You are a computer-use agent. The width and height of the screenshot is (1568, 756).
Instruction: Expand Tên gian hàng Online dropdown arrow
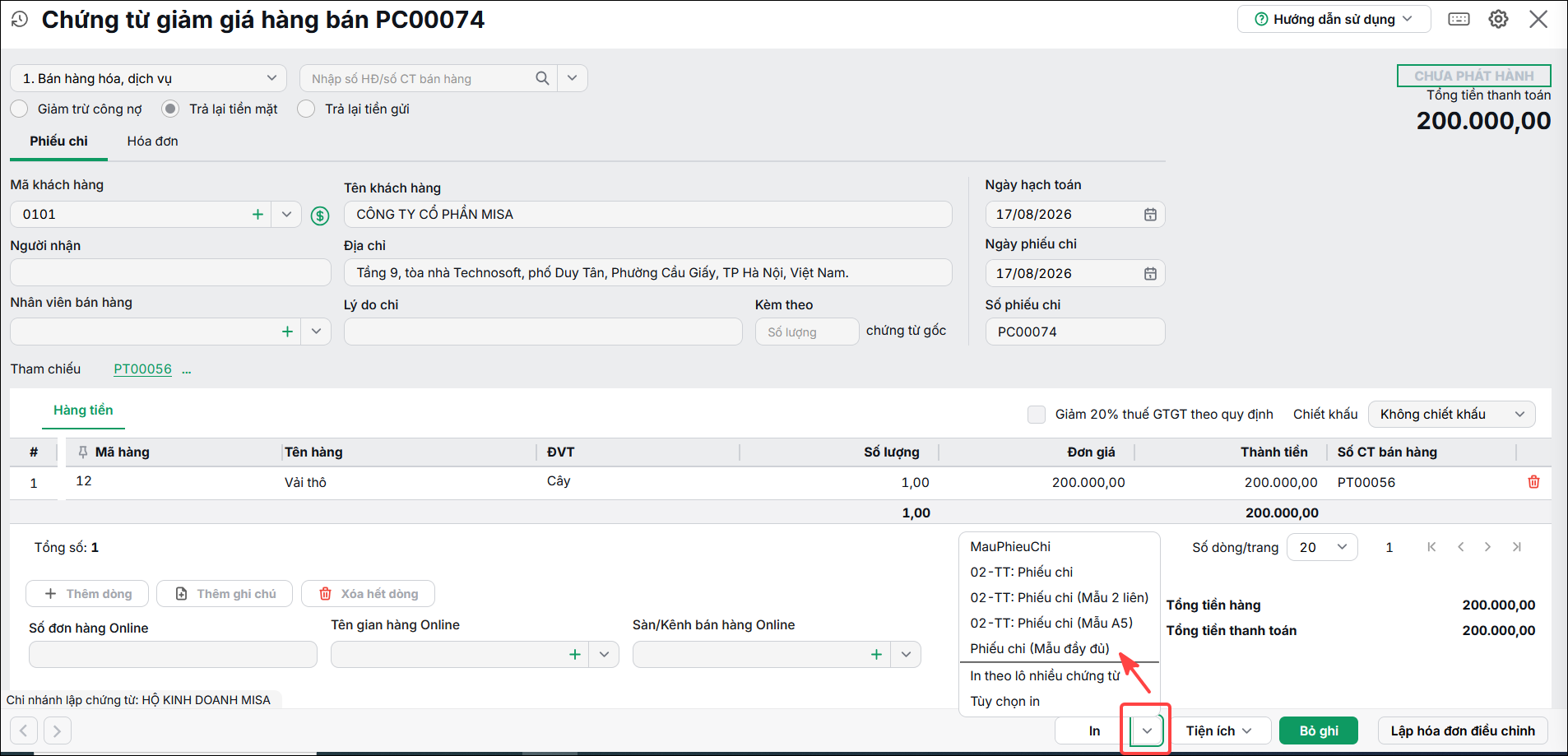tap(604, 654)
